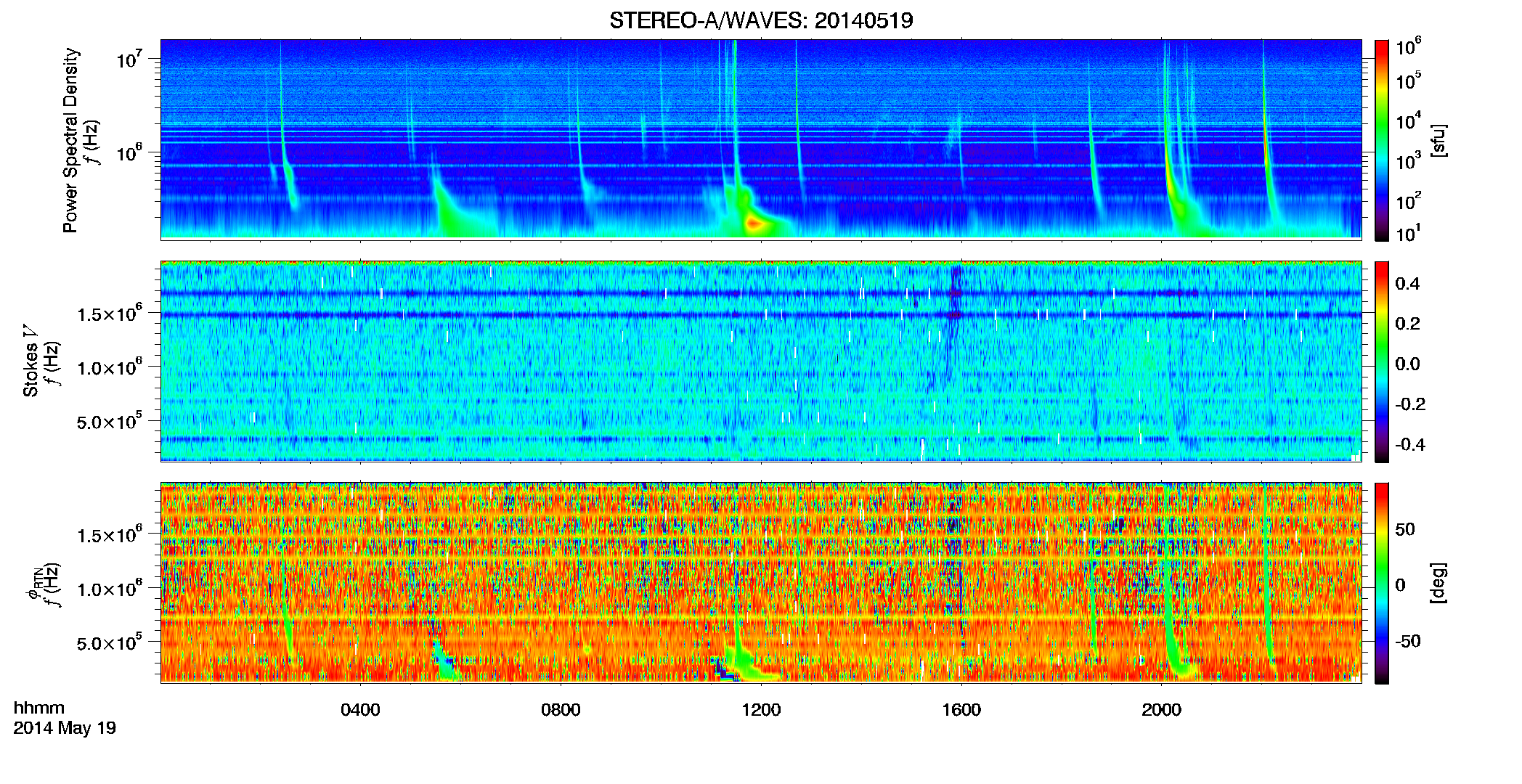Screen dimensions: 1522x784
Task: Click the 2014 May 19 date label
Action: 65,728
